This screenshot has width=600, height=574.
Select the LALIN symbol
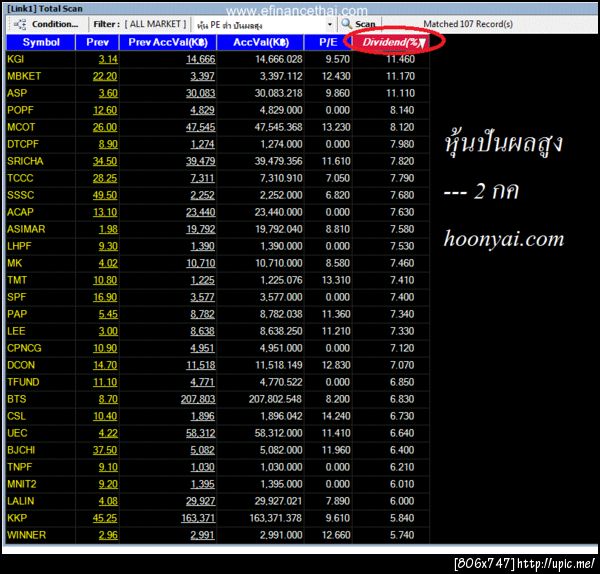21,501
